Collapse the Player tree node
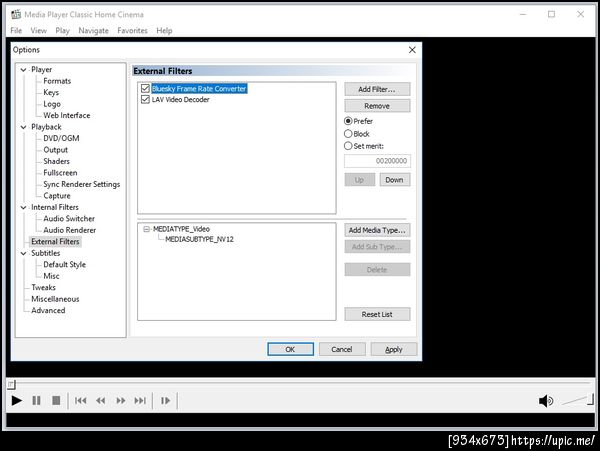 pos(23,70)
